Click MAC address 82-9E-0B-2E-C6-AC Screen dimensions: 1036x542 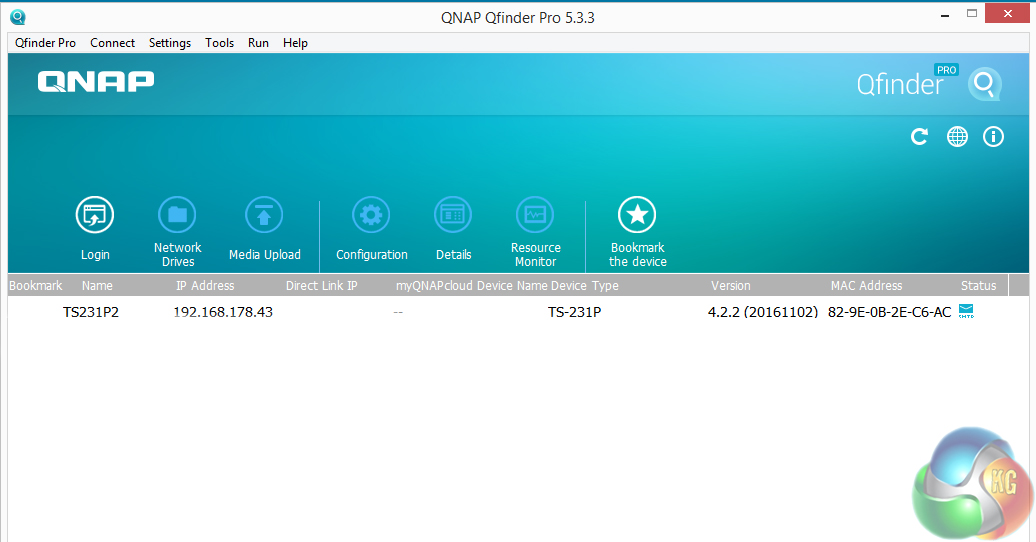889,312
